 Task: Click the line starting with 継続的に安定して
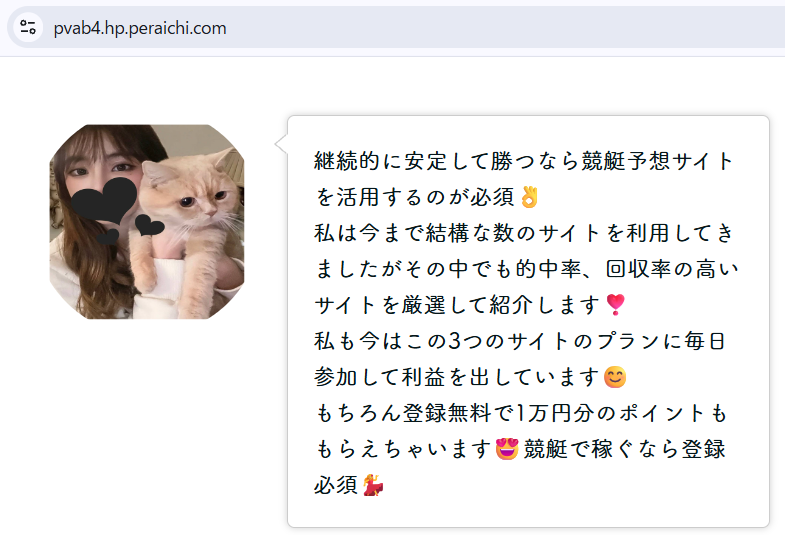pos(523,161)
